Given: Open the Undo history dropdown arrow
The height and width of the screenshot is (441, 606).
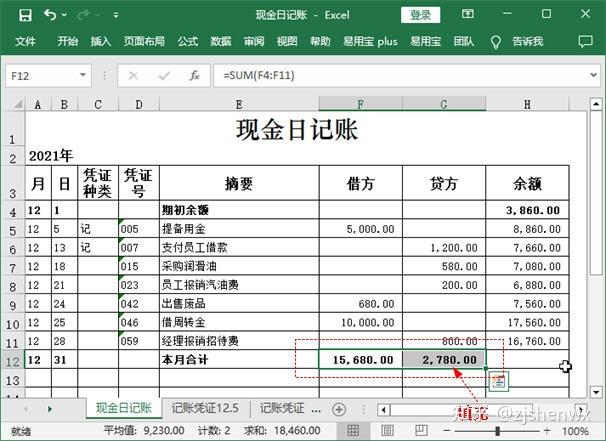Looking at the screenshot, I should (66, 15).
